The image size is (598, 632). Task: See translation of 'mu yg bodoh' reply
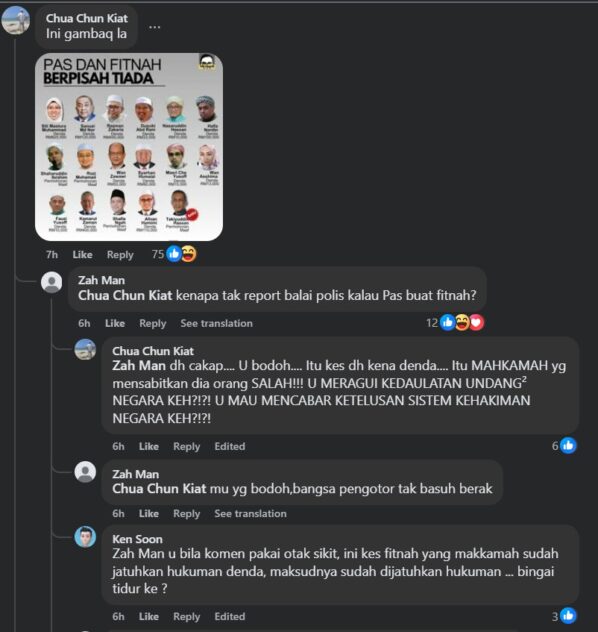pyautogui.click(x=250, y=514)
